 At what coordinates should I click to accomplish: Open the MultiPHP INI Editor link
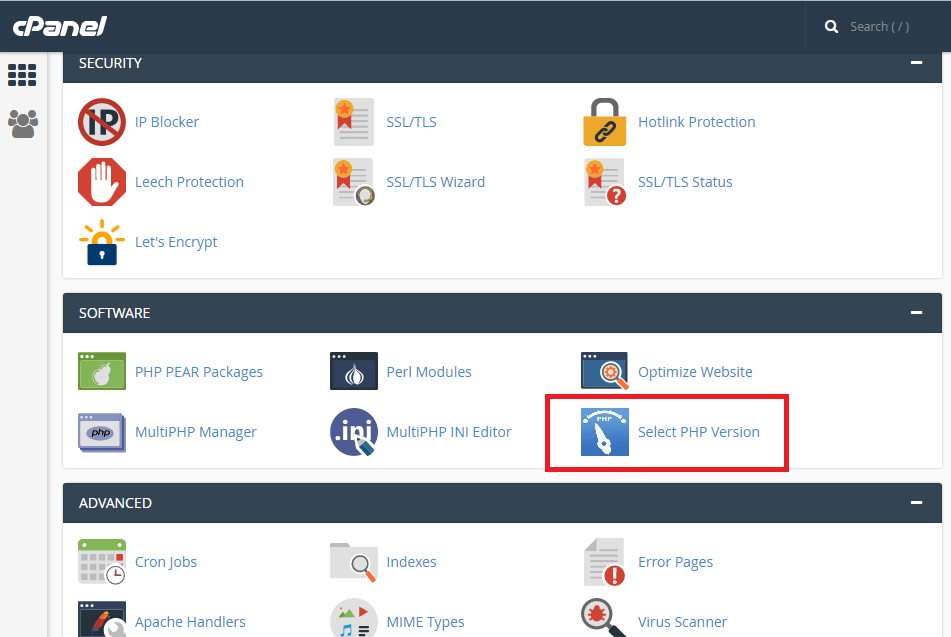pyautogui.click(x=449, y=432)
